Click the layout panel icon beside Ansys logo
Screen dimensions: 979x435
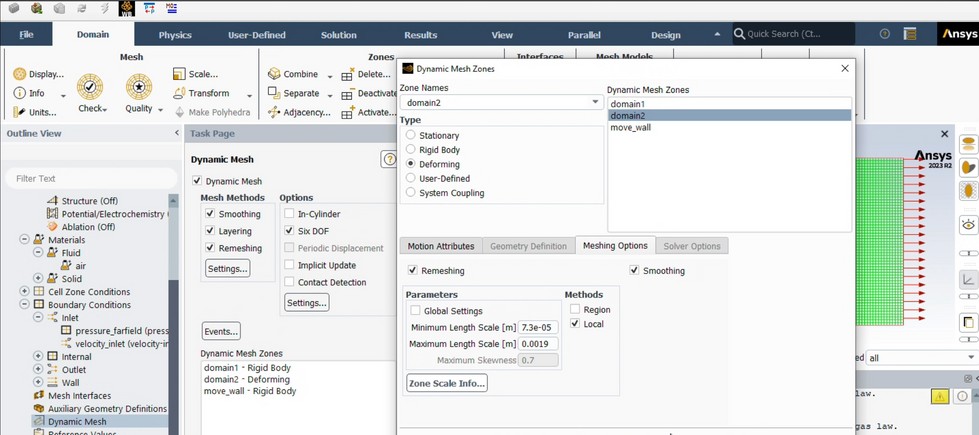pyautogui.click(x=910, y=34)
